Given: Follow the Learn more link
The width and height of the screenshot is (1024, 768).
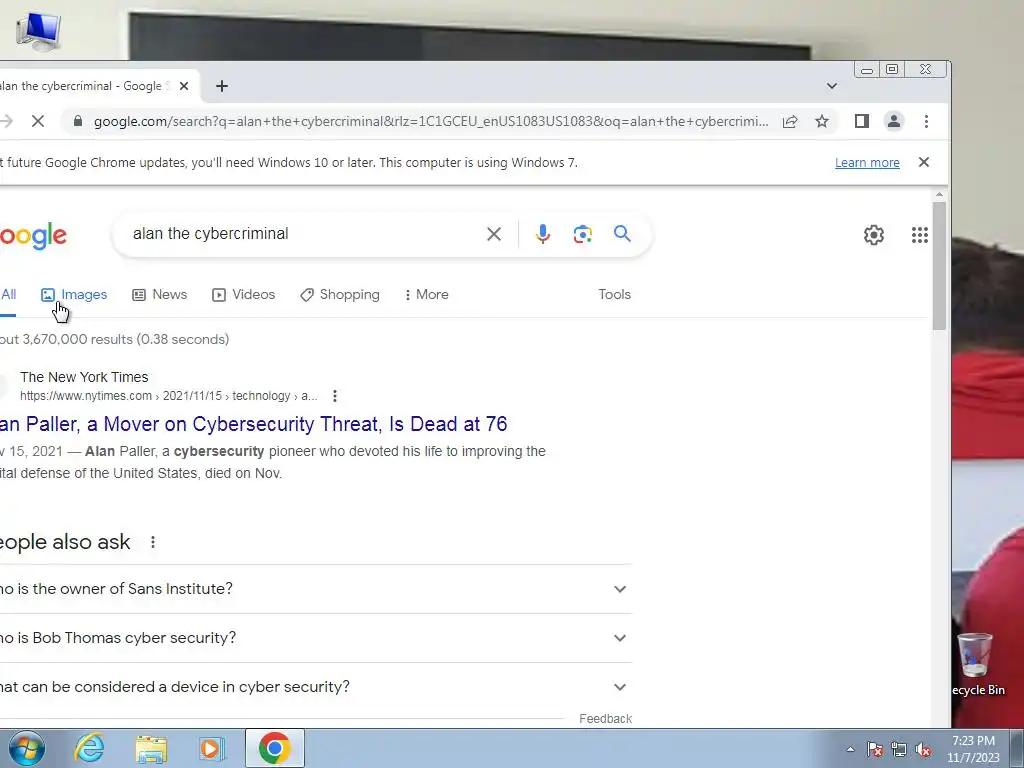Looking at the screenshot, I should 867,163.
